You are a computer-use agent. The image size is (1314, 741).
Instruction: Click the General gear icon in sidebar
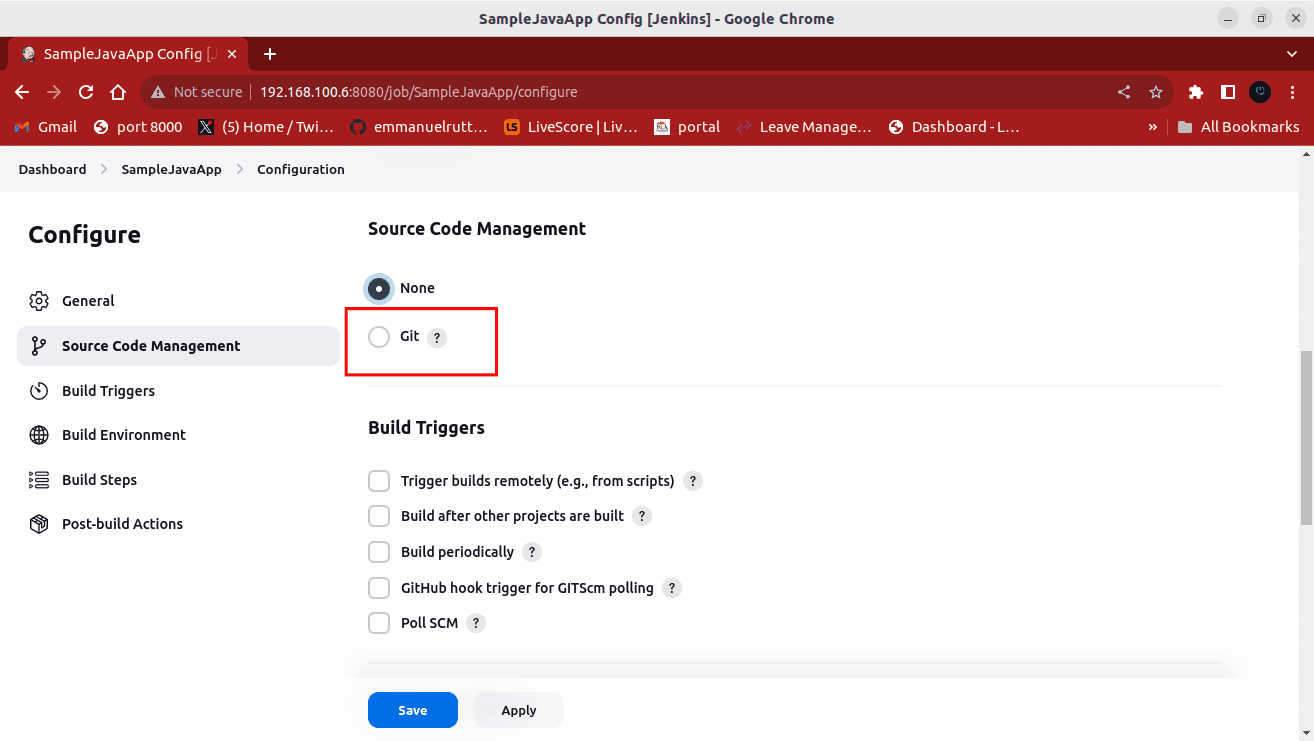coord(39,301)
